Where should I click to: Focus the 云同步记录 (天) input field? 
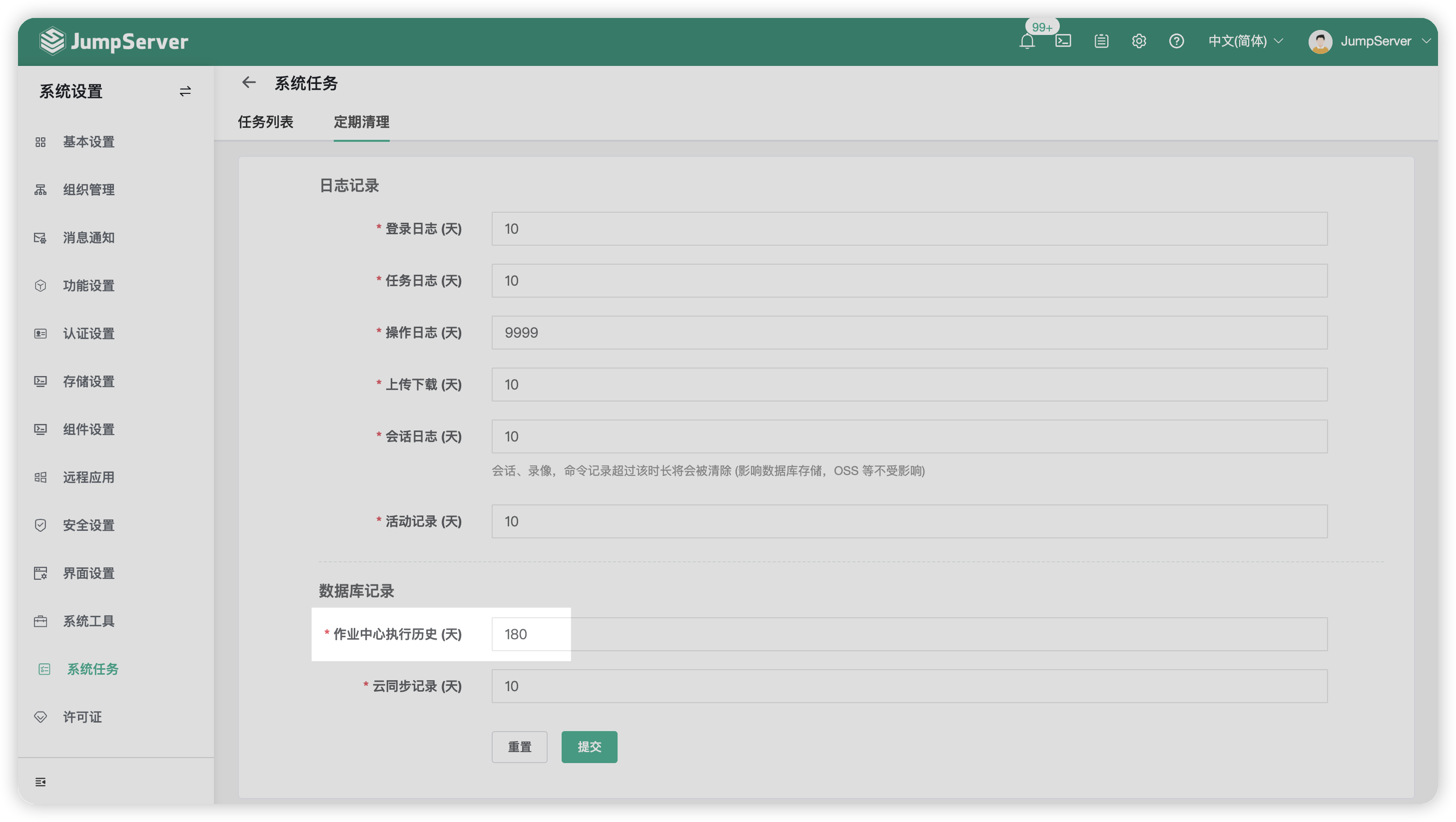909,686
